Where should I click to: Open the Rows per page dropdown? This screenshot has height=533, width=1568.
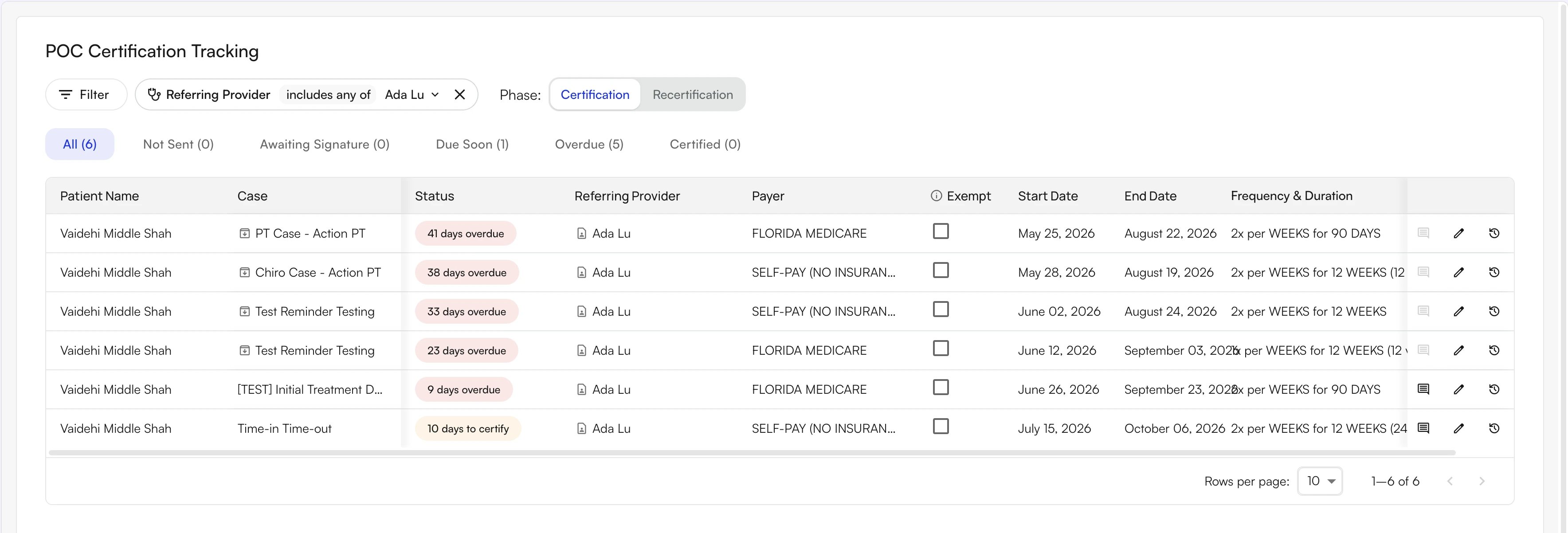pos(1320,481)
